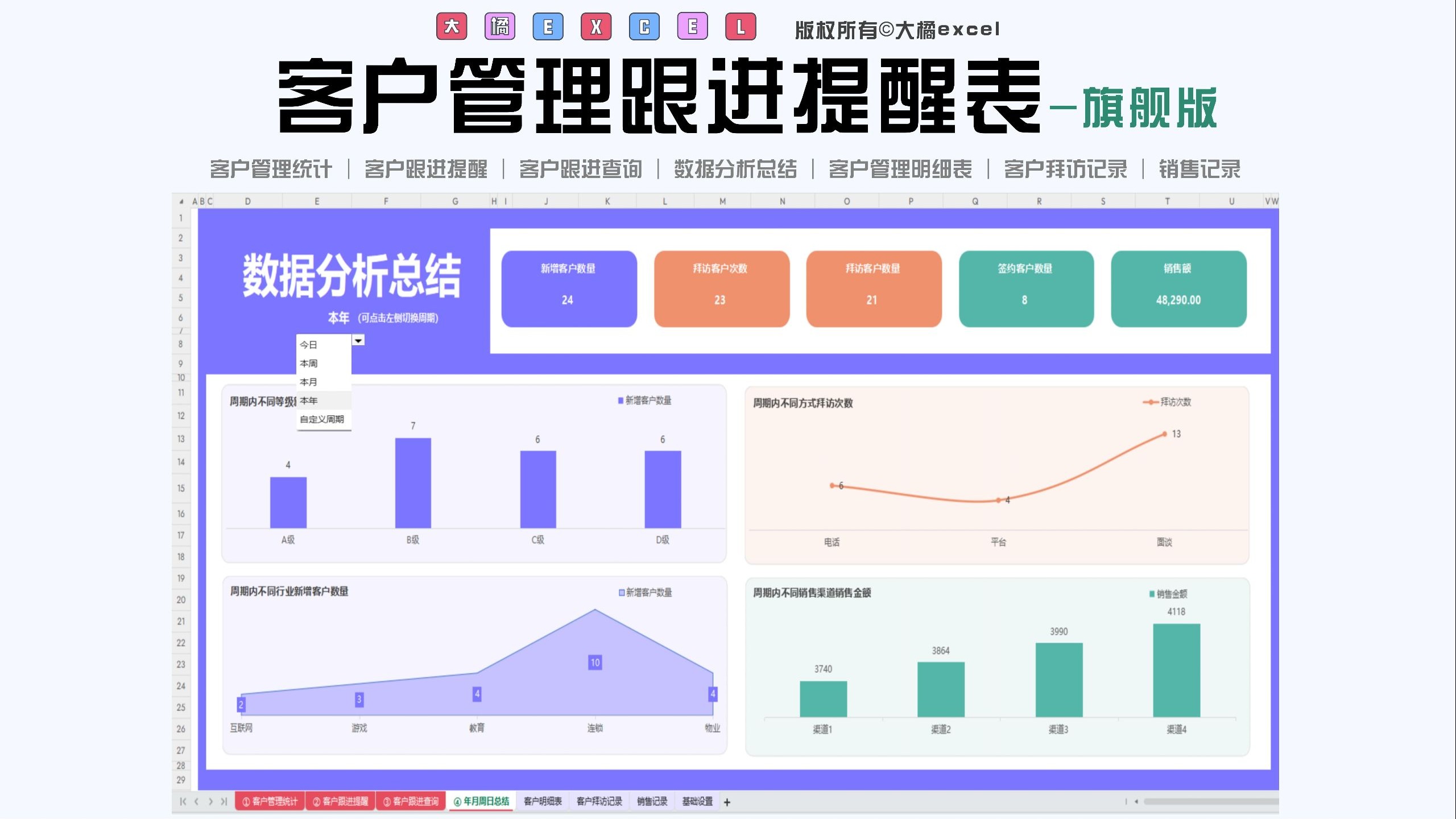This screenshot has height=819, width=1456.
Task: Switch to the 客户明细表 sheet tab
Action: coord(543,801)
